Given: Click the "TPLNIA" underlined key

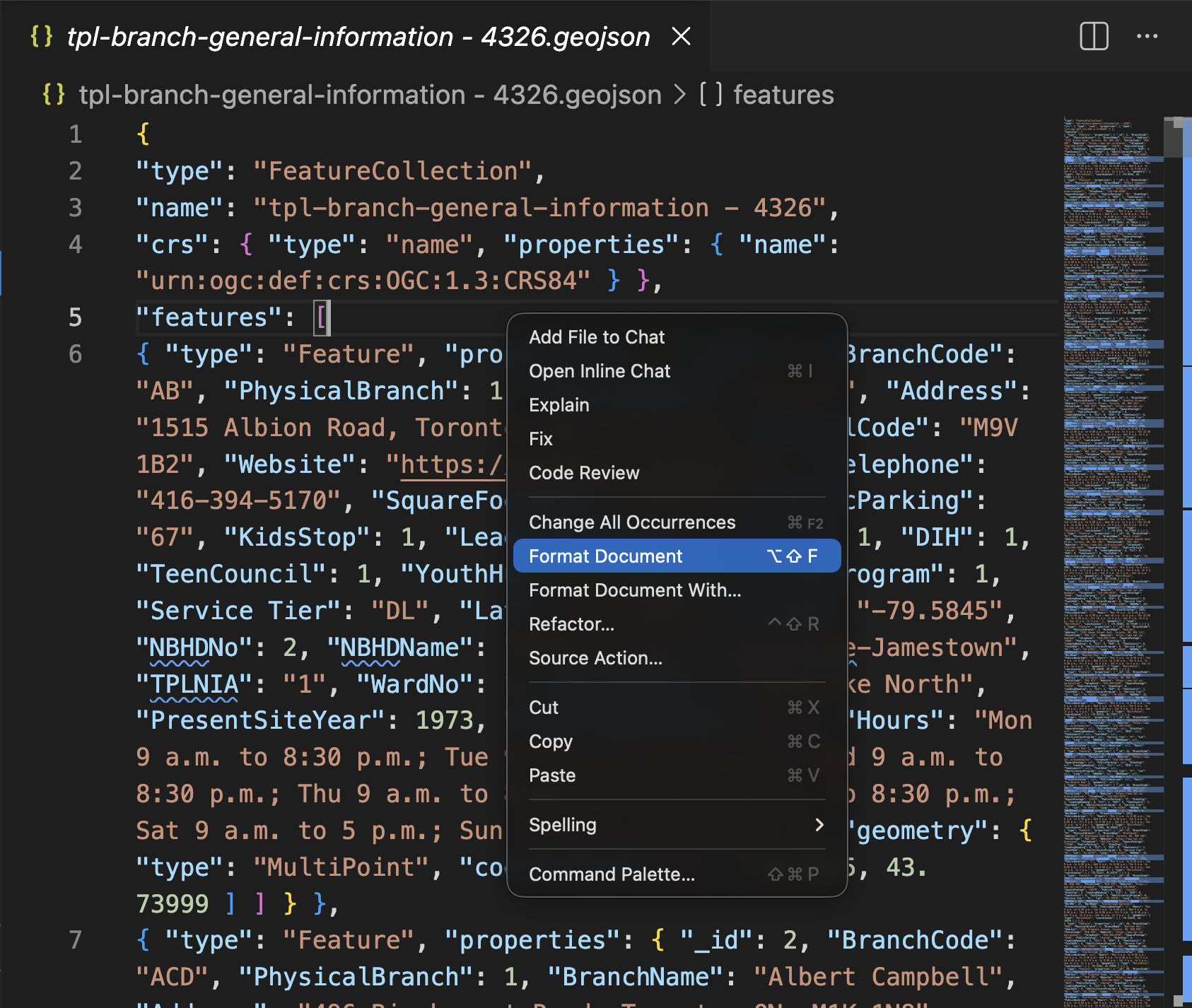Looking at the screenshot, I should coord(194,684).
